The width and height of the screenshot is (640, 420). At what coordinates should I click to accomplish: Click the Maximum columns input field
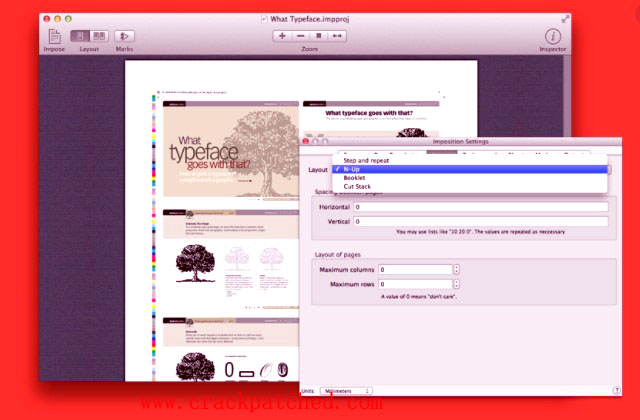tap(416, 269)
